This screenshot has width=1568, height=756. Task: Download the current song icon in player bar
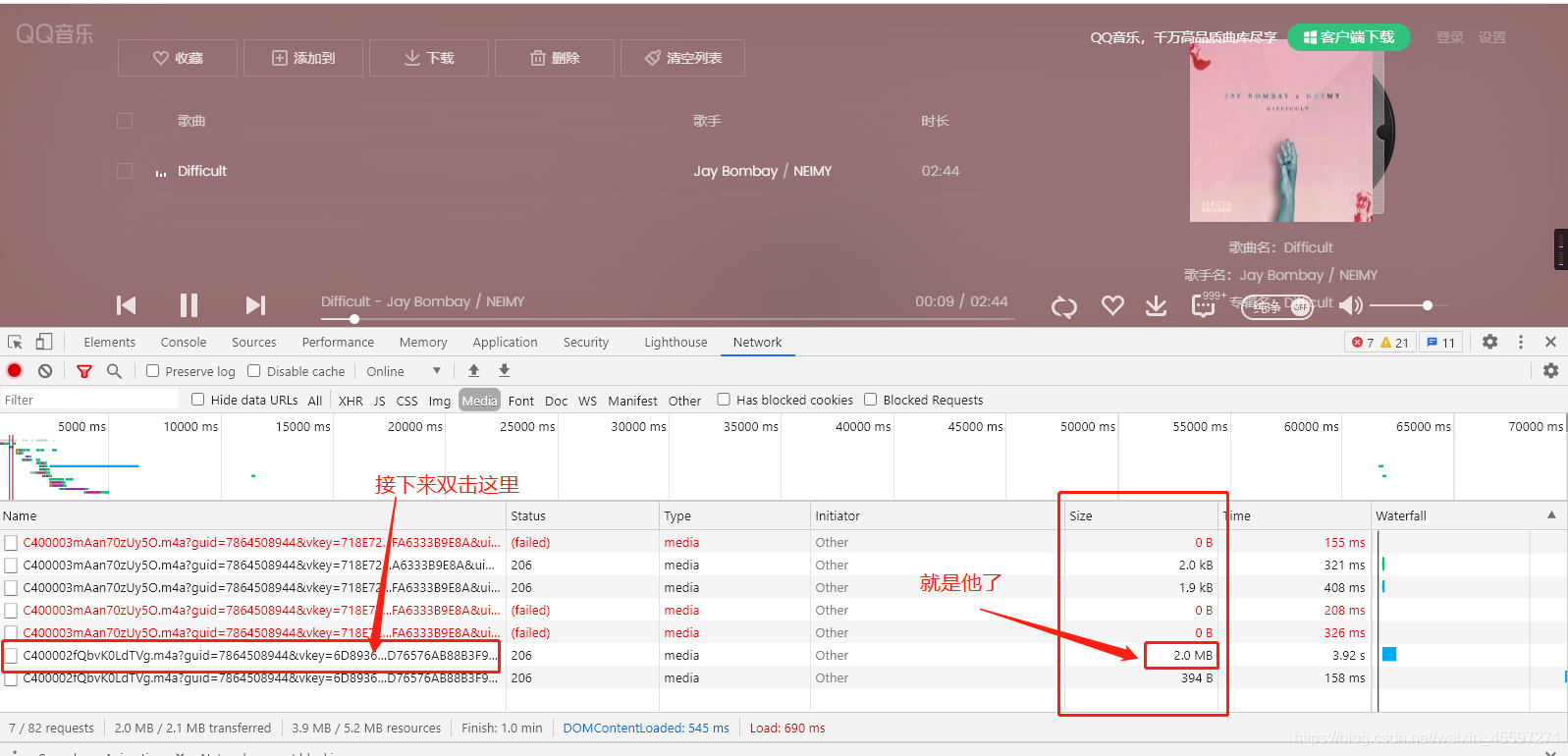point(1157,305)
